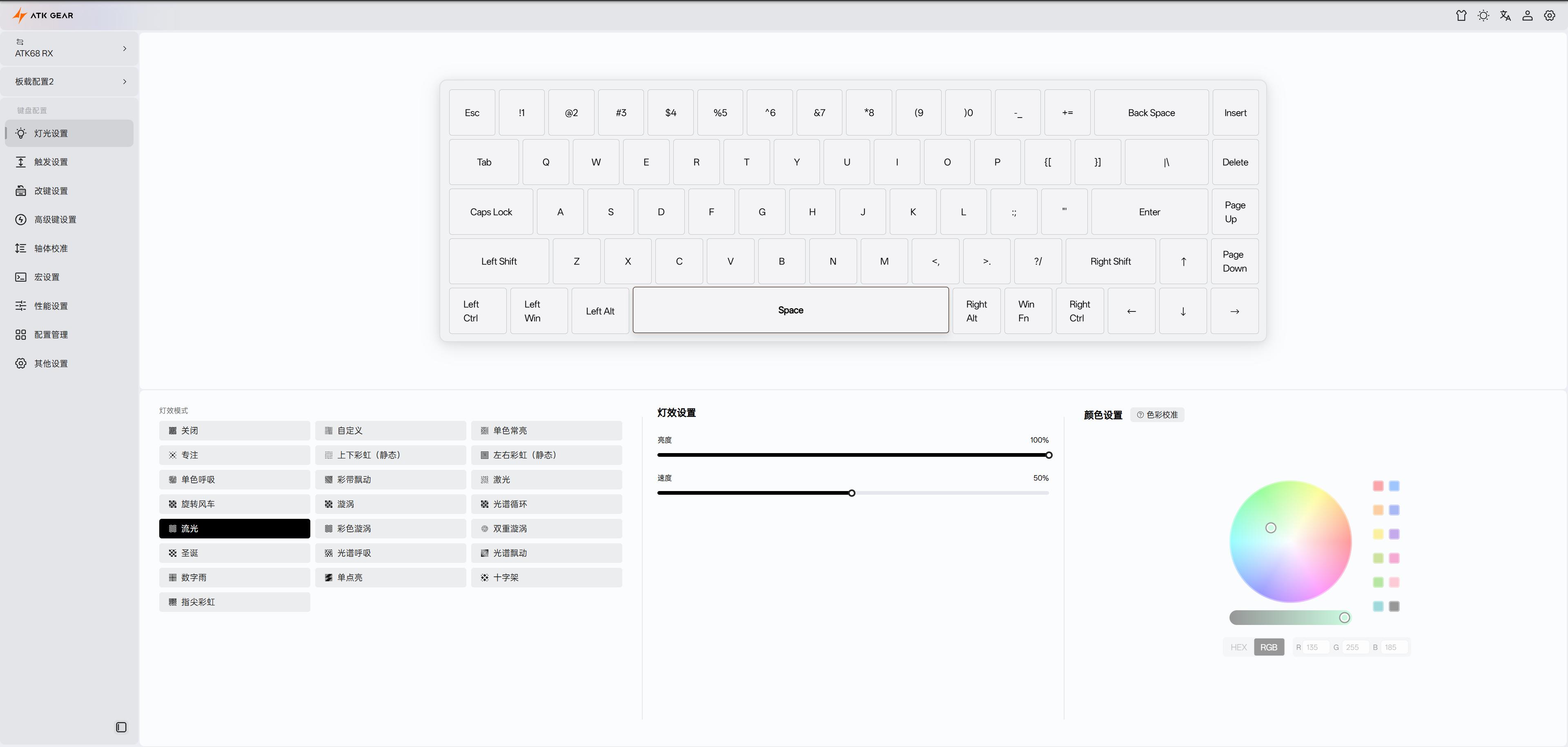This screenshot has width=1568, height=747.
Task: Open the skin theme shirt icon
Action: (1461, 16)
